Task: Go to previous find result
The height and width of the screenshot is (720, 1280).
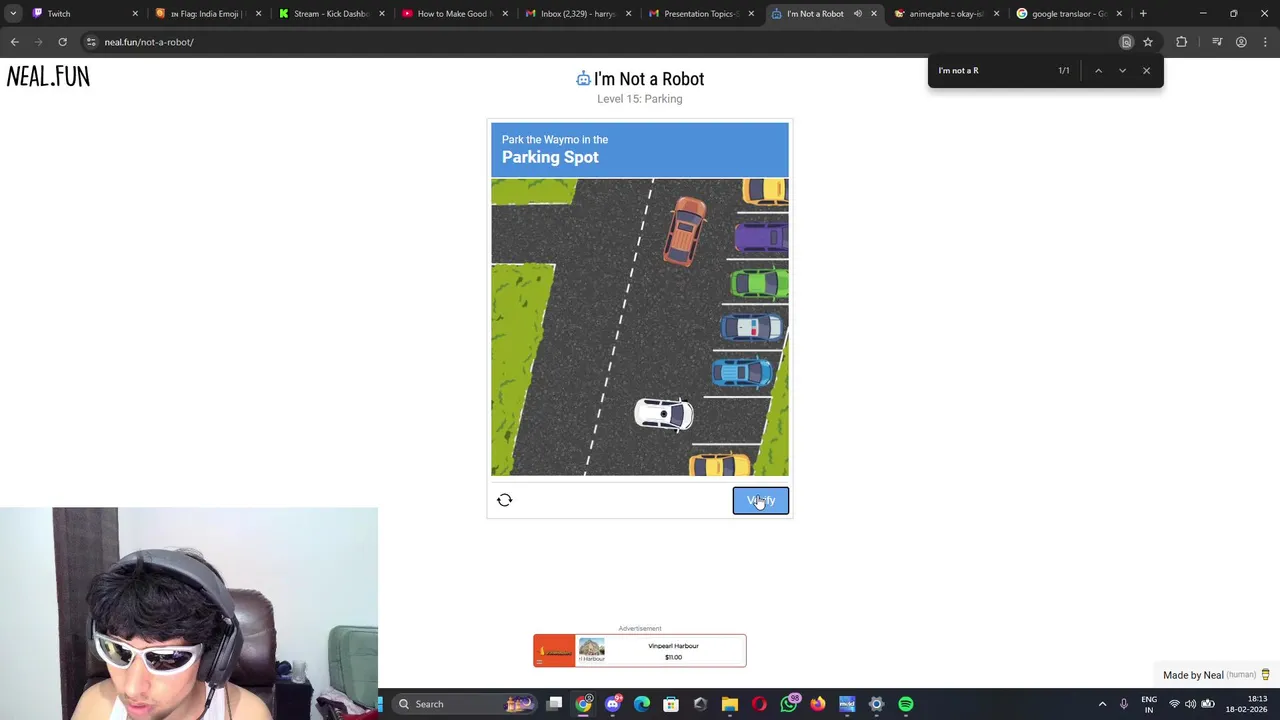Action: [x=1098, y=71]
